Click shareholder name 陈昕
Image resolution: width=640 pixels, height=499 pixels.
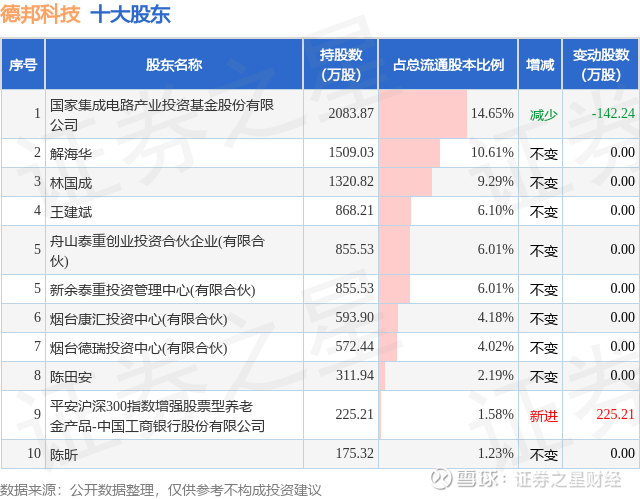[x=64, y=454]
